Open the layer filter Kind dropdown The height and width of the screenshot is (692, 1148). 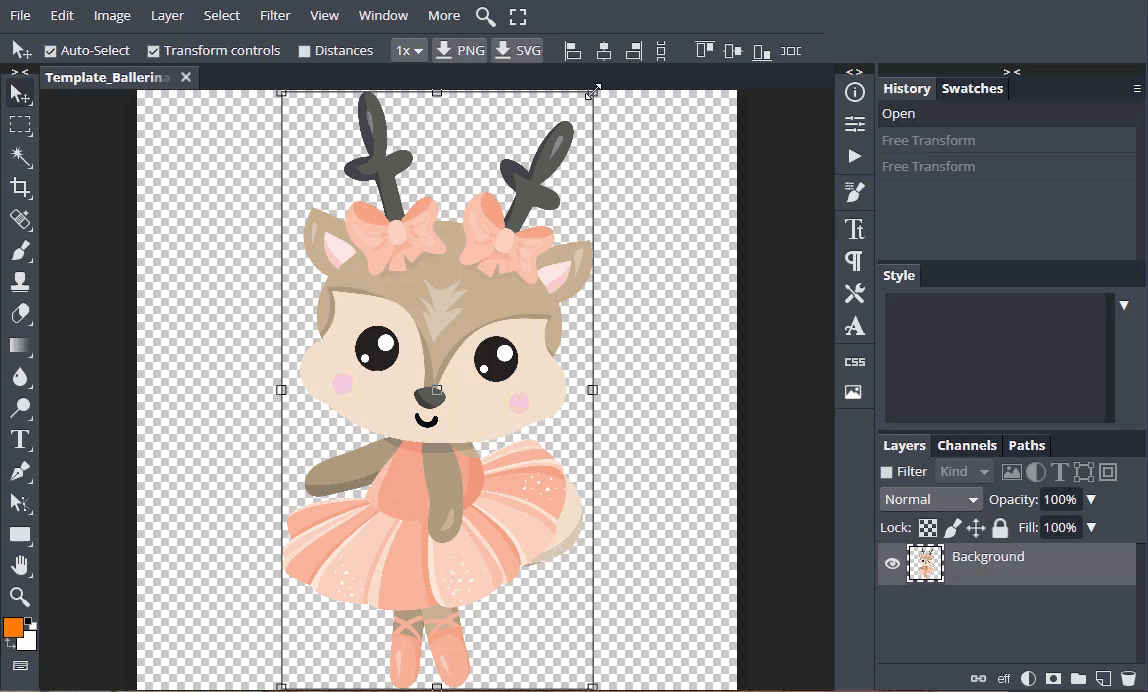(x=964, y=472)
